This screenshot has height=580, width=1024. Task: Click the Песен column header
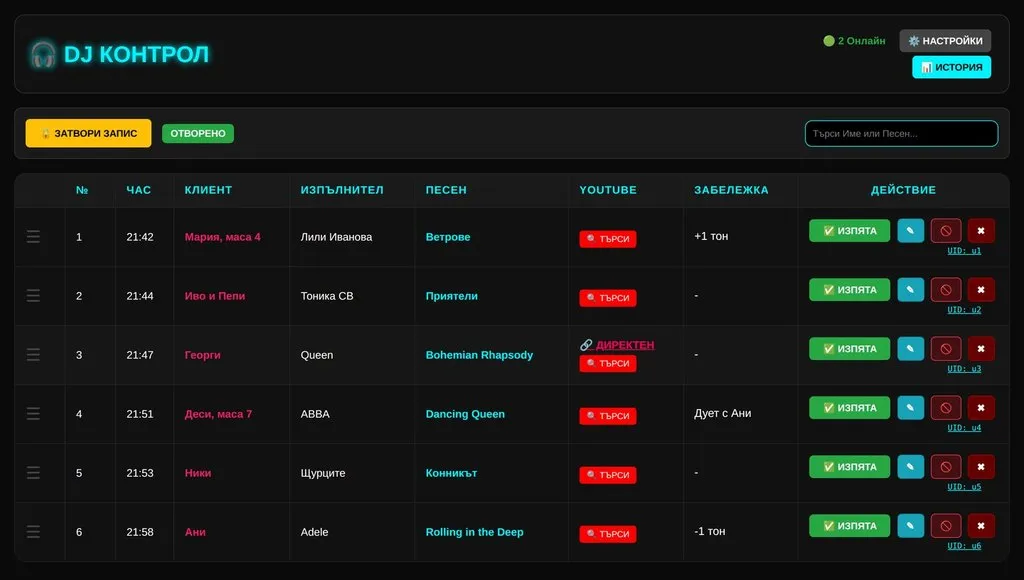tap(446, 190)
